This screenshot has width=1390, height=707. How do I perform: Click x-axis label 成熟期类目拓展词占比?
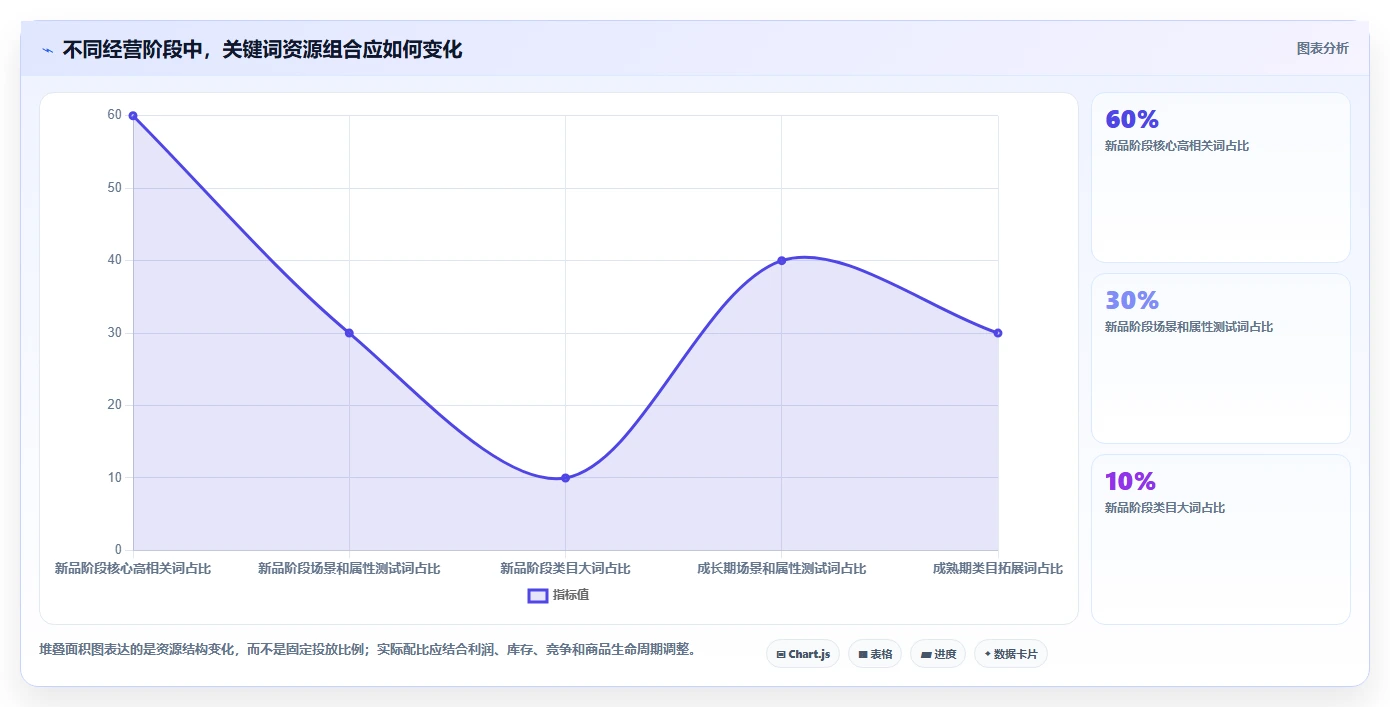998,568
